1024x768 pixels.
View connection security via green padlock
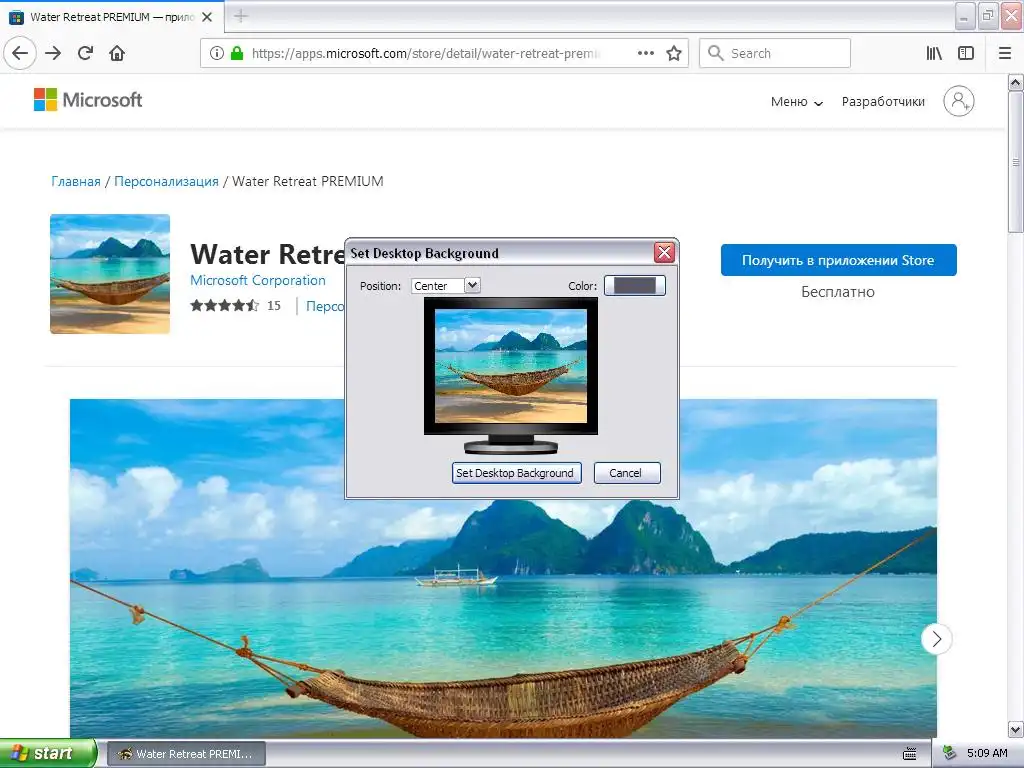pyautogui.click(x=237, y=53)
